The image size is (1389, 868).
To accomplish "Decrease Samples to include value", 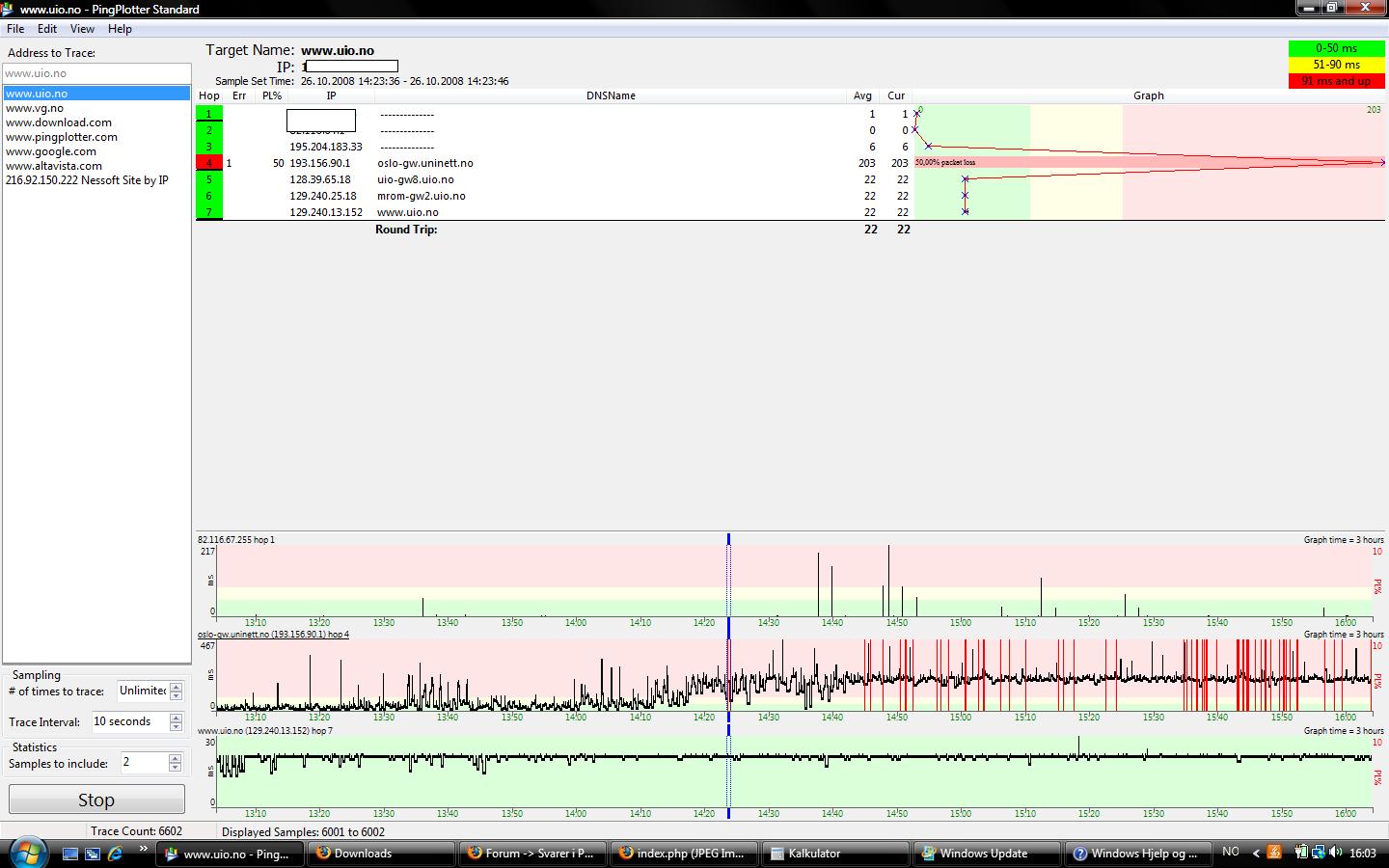I will (x=175, y=768).
